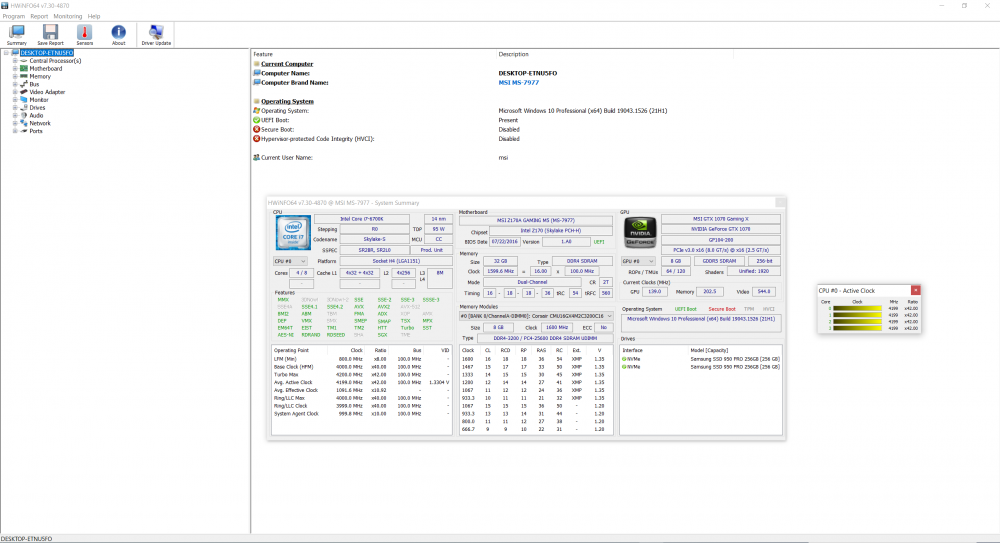Click the Memory module tree icon
The height and width of the screenshot is (543, 1000).
click(x=24, y=76)
